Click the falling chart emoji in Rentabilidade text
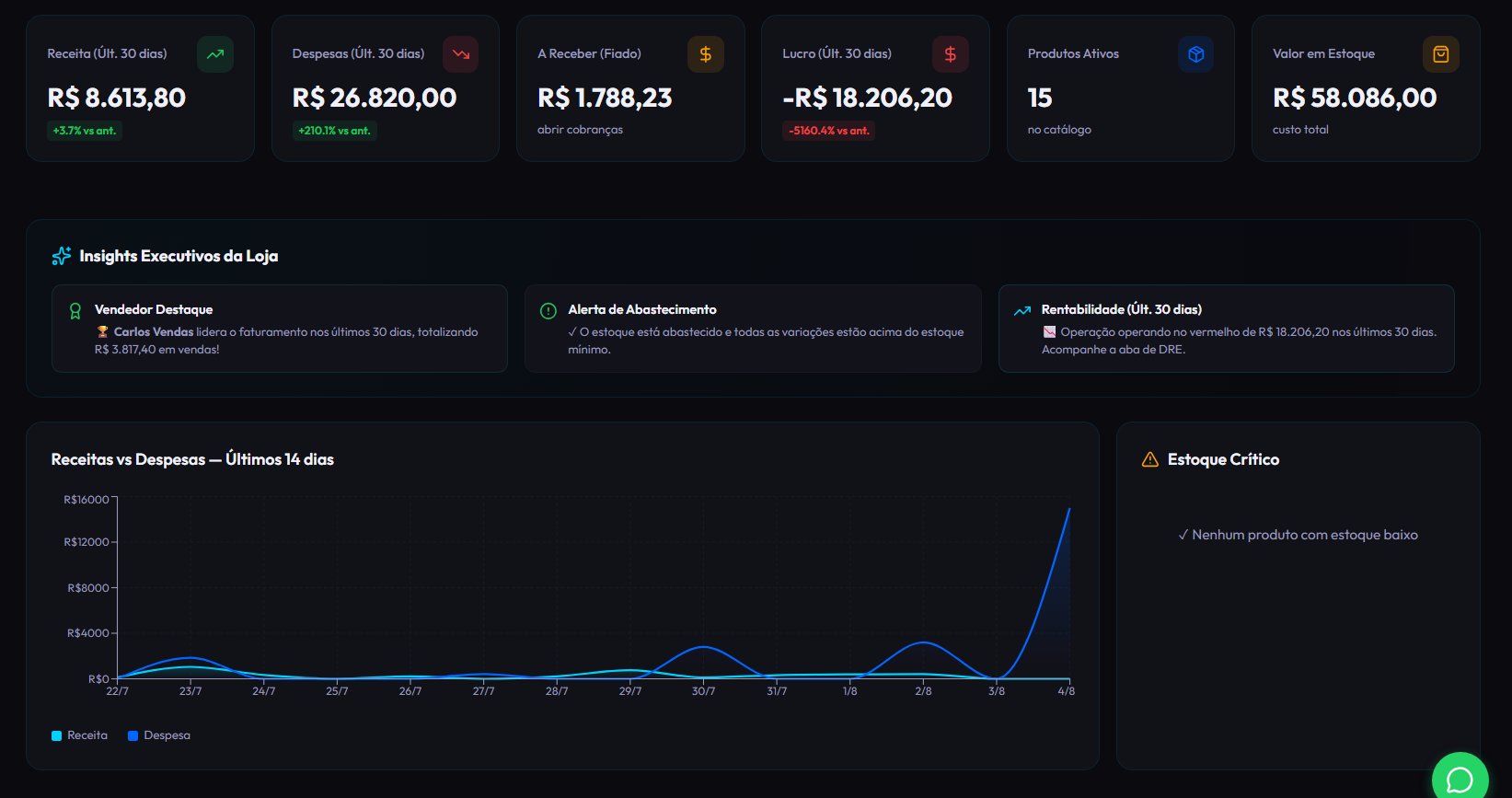Screen dimensions: 1512x798 point(1049,332)
